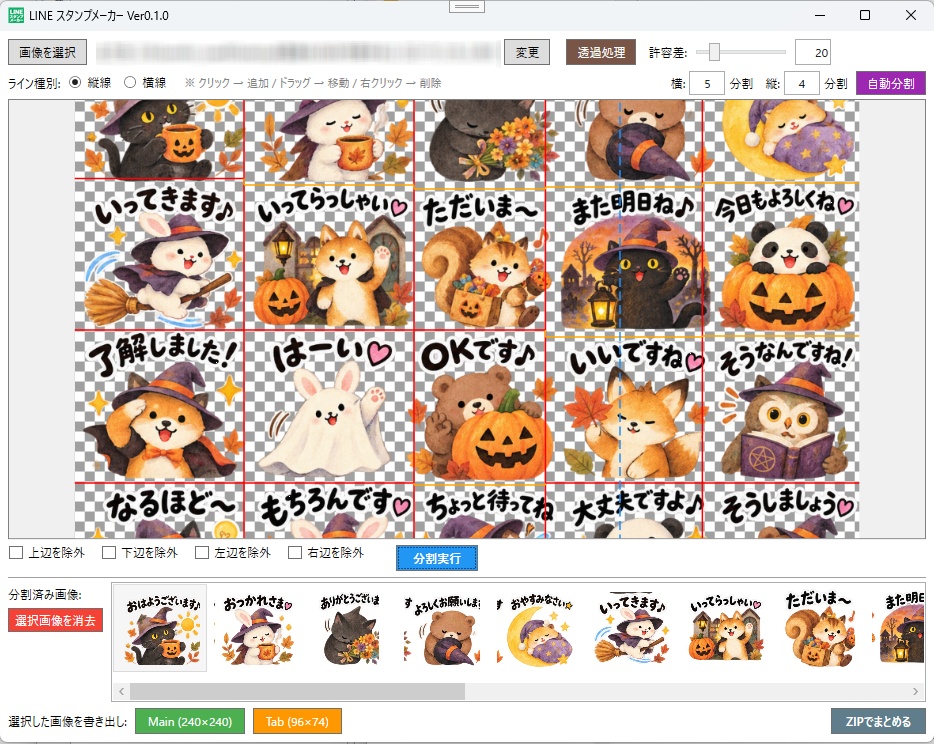Click the blurred file path field
This screenshot has width=934, height=744.
tap(298, 52)
